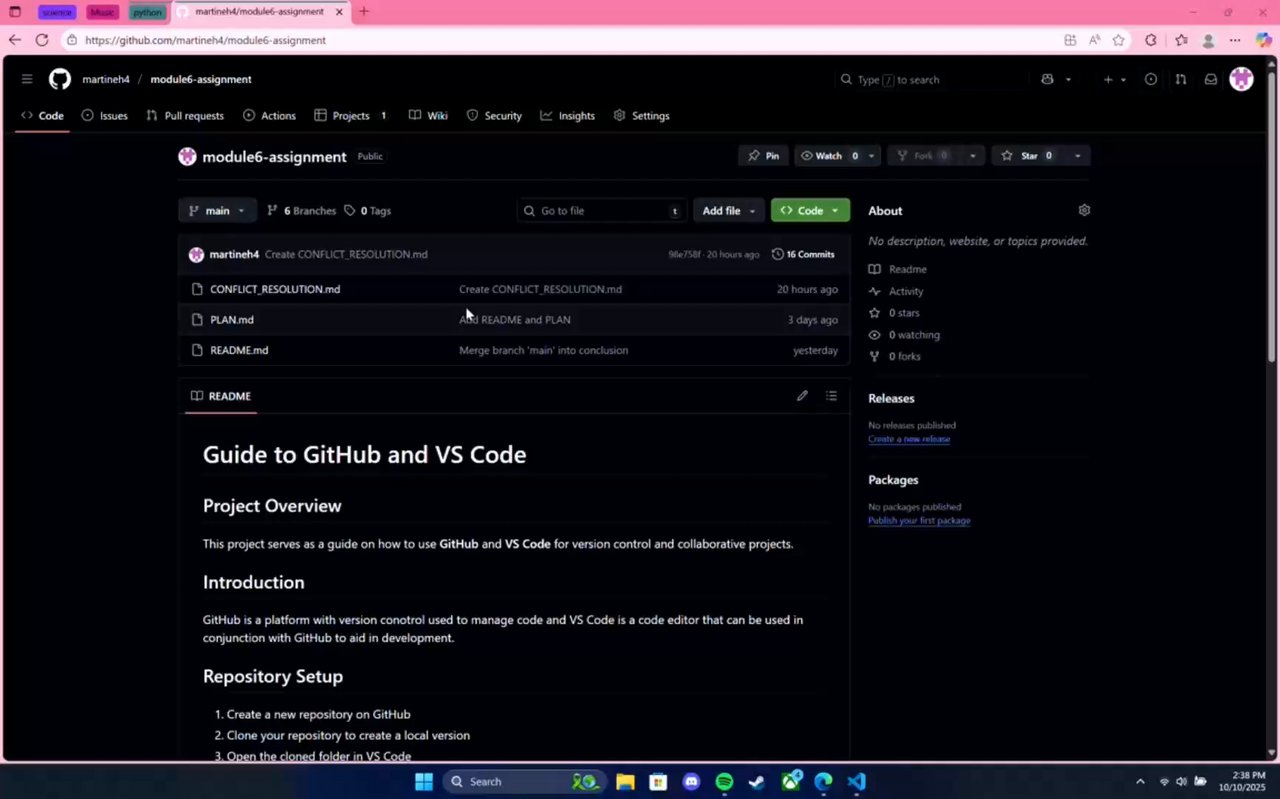
Task: Switch to the Wiki tab
Action: coord(428,116)
